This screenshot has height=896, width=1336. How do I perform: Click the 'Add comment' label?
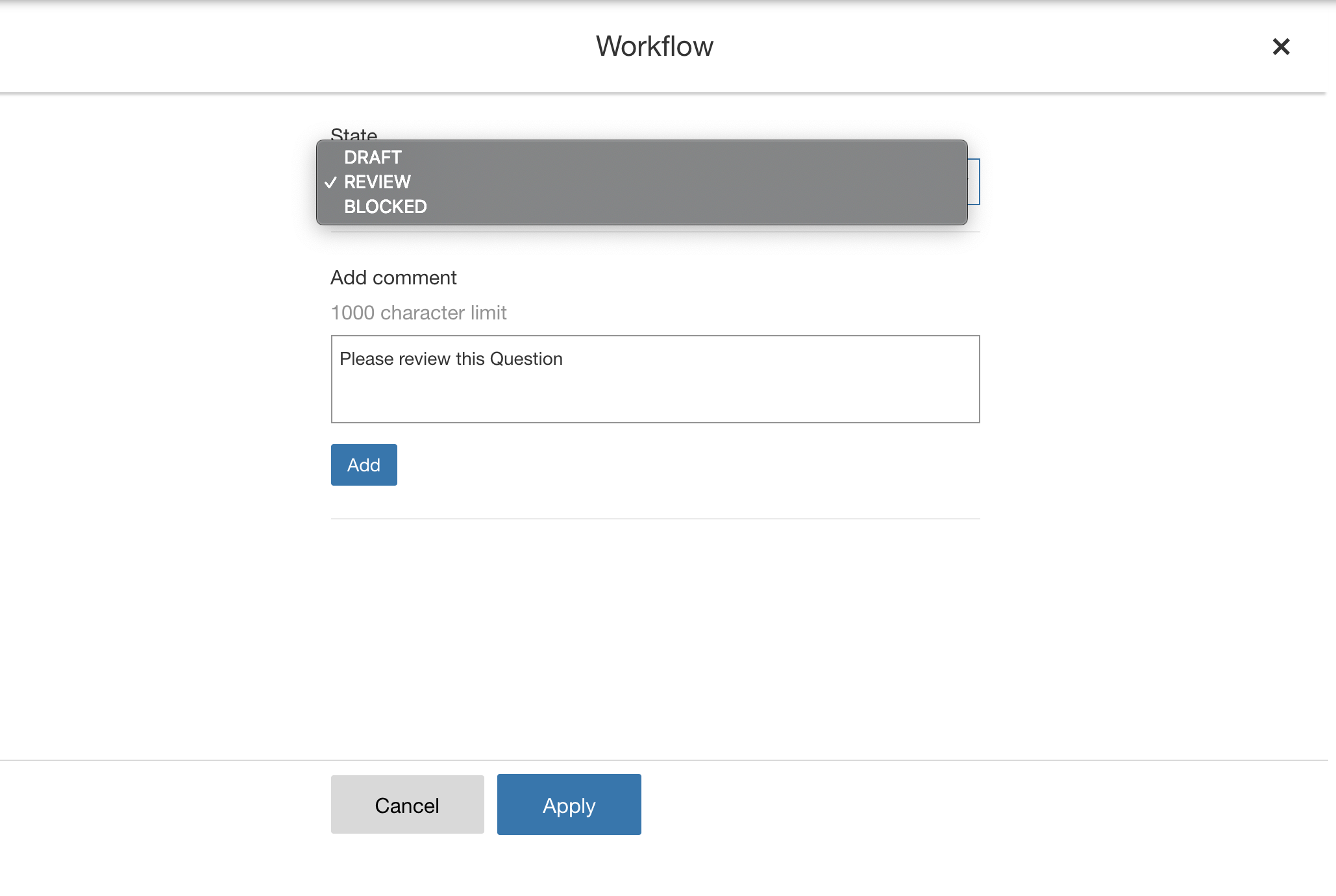point(393,278)
